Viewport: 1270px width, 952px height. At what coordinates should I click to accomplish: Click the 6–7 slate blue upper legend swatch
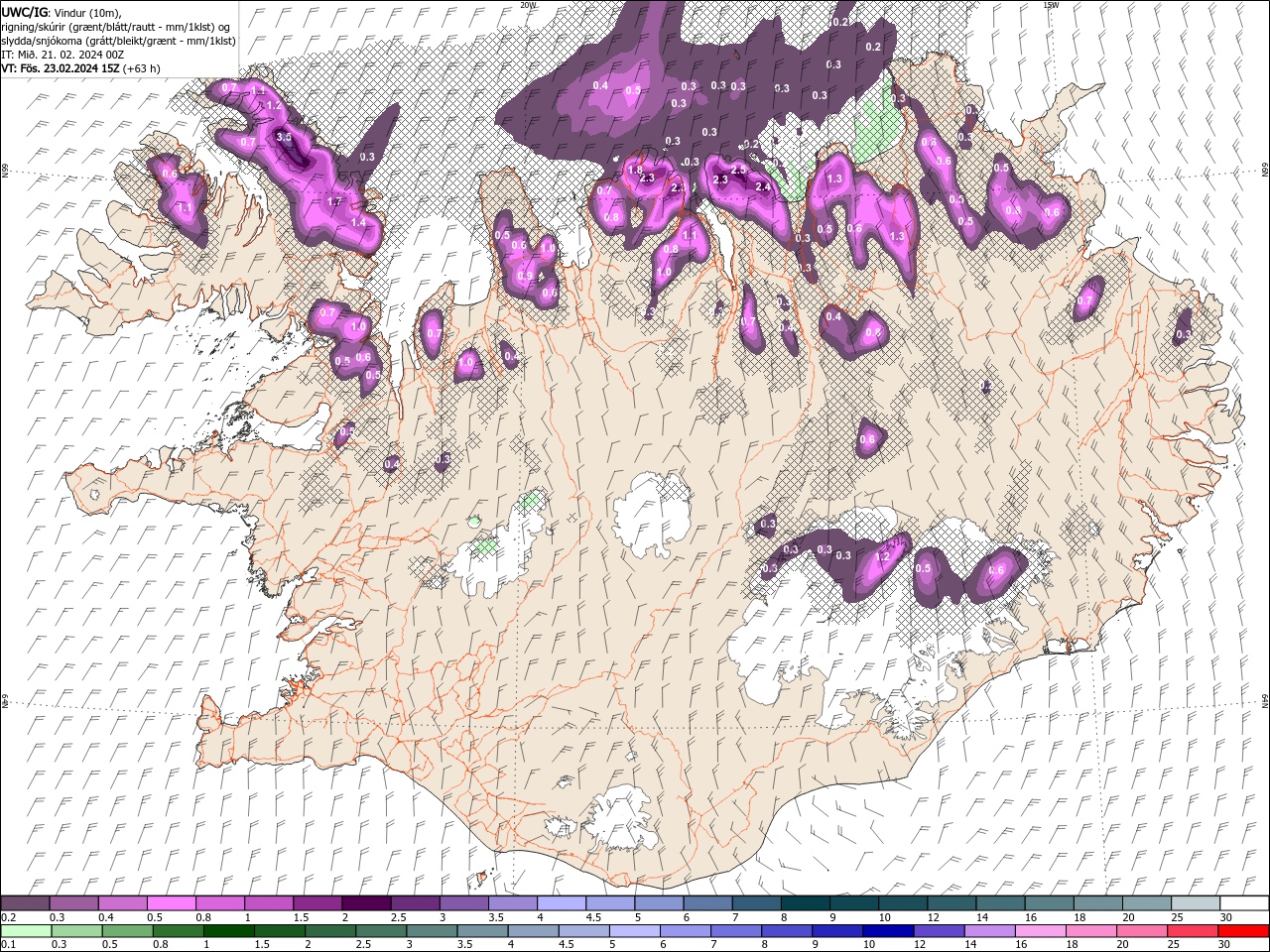pos(707,903)
